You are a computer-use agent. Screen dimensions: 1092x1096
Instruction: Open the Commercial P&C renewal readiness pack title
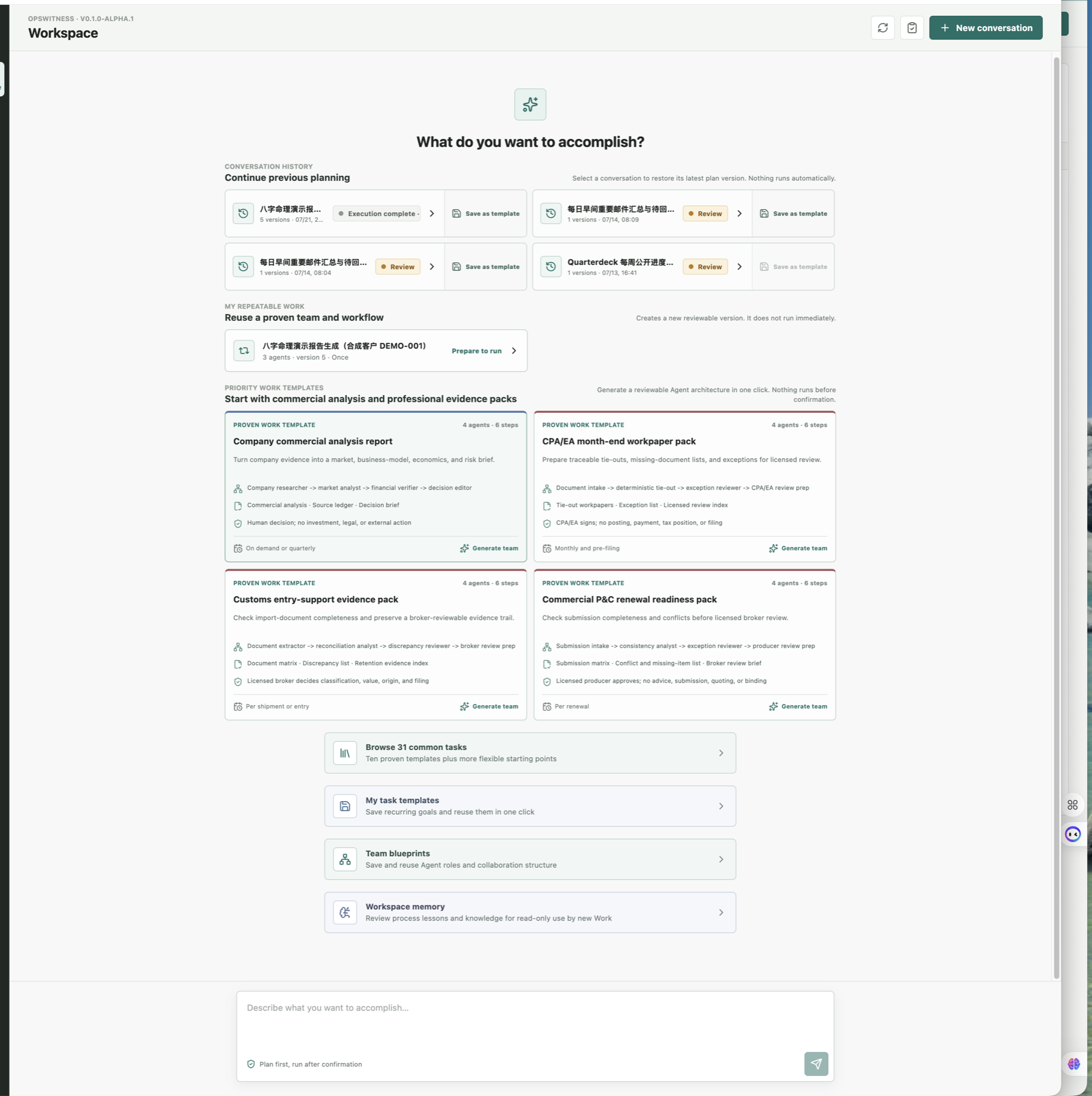pyautogui.click(x=629, y=600)
